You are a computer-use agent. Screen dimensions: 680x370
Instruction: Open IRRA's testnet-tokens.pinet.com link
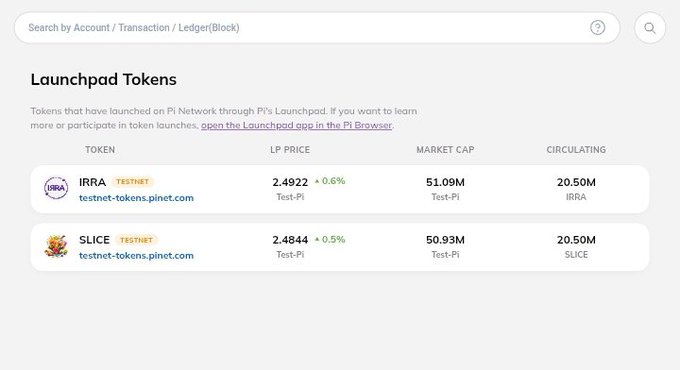click(136, 198)
